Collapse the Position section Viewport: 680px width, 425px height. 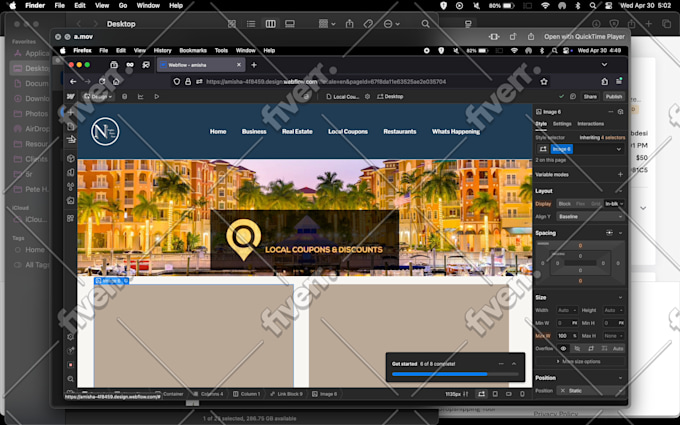pyautogui.click(x=620, y=378)
